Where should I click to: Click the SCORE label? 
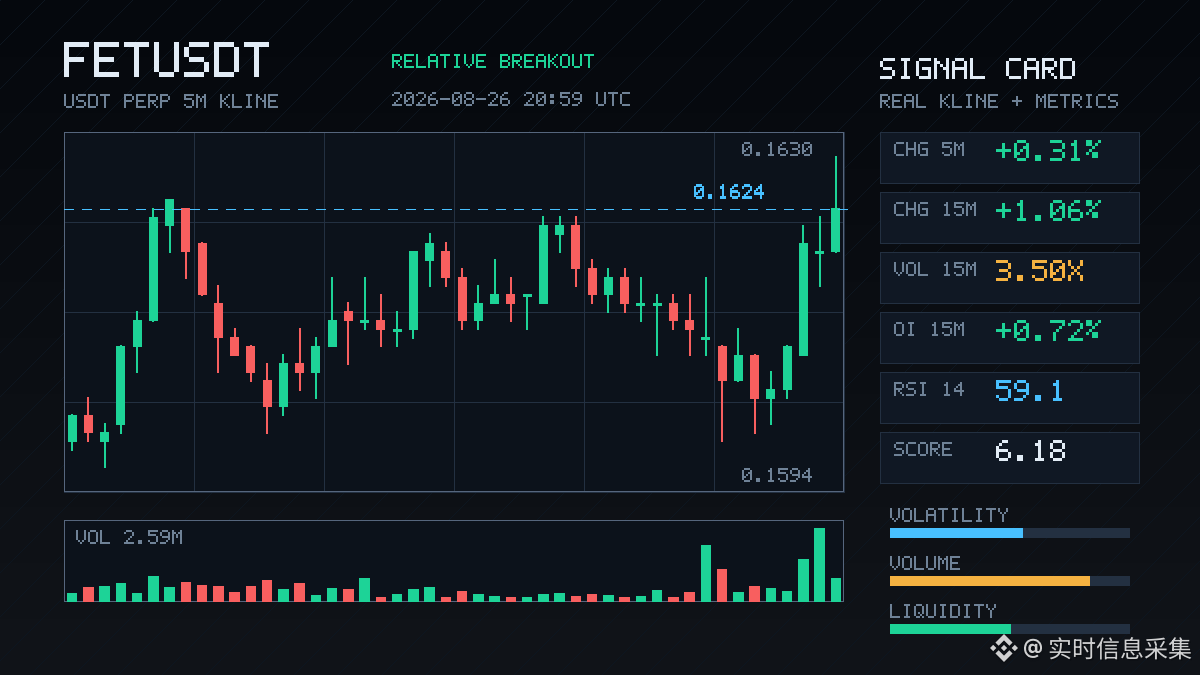pyautogui.click(x=923, y=449)
